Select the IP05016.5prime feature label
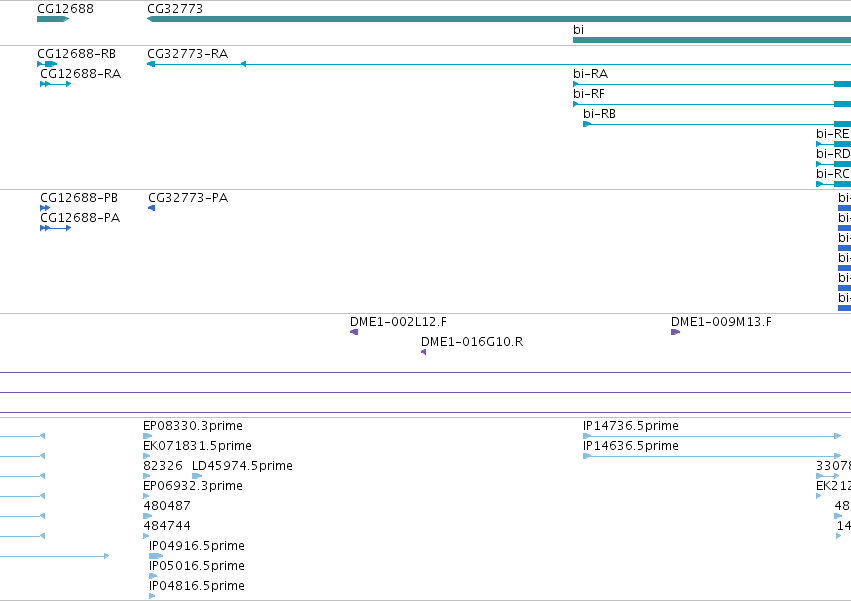 pos(197,566)
